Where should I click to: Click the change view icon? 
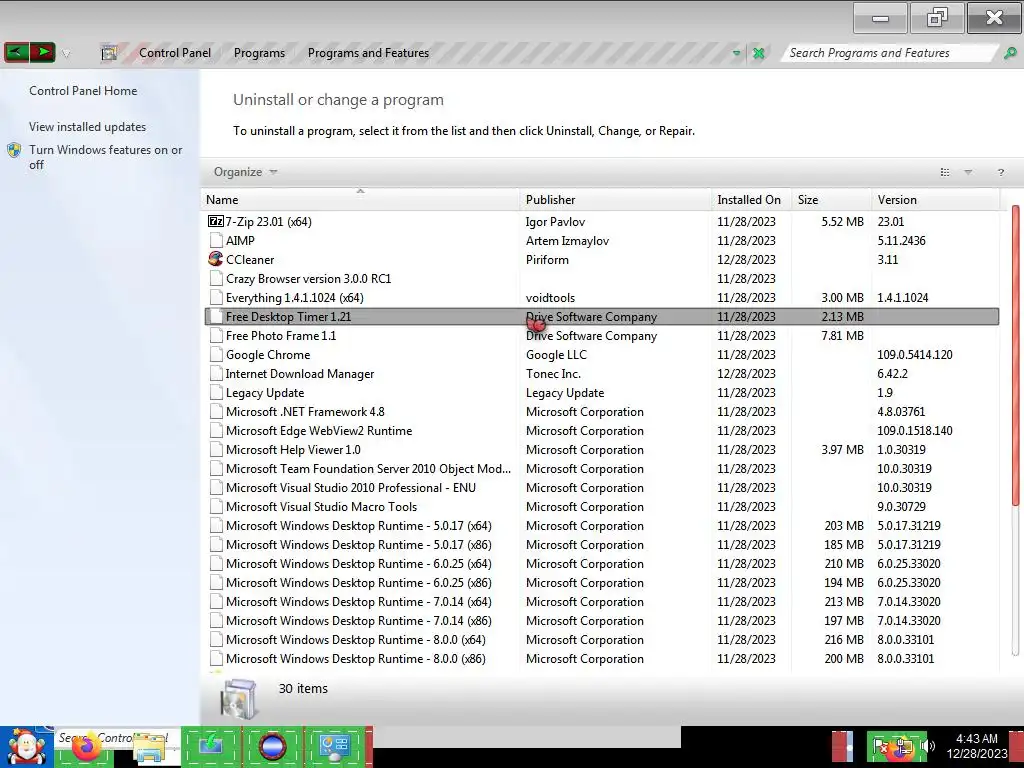(x=944, y=172)
